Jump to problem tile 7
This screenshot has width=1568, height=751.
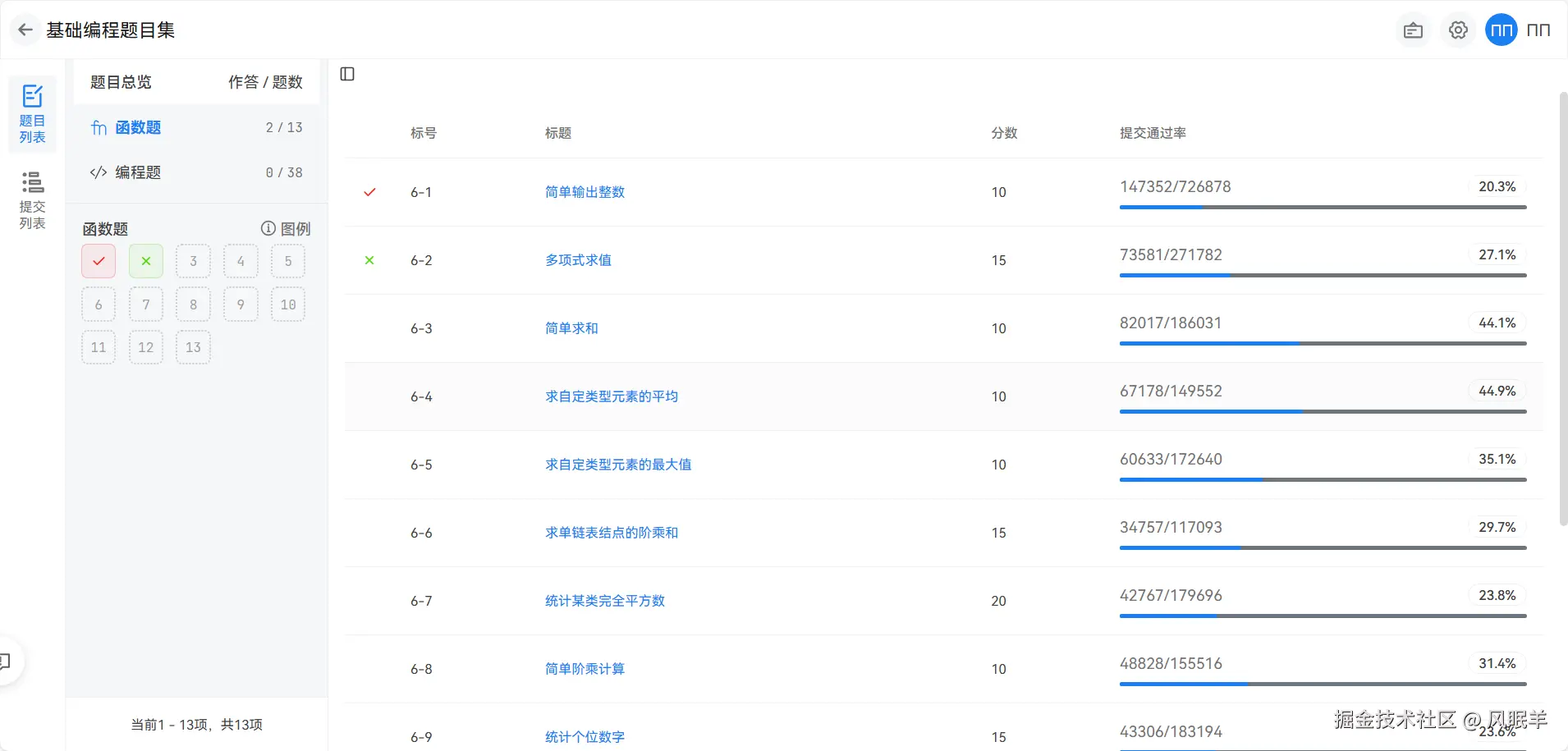[146, 305]
